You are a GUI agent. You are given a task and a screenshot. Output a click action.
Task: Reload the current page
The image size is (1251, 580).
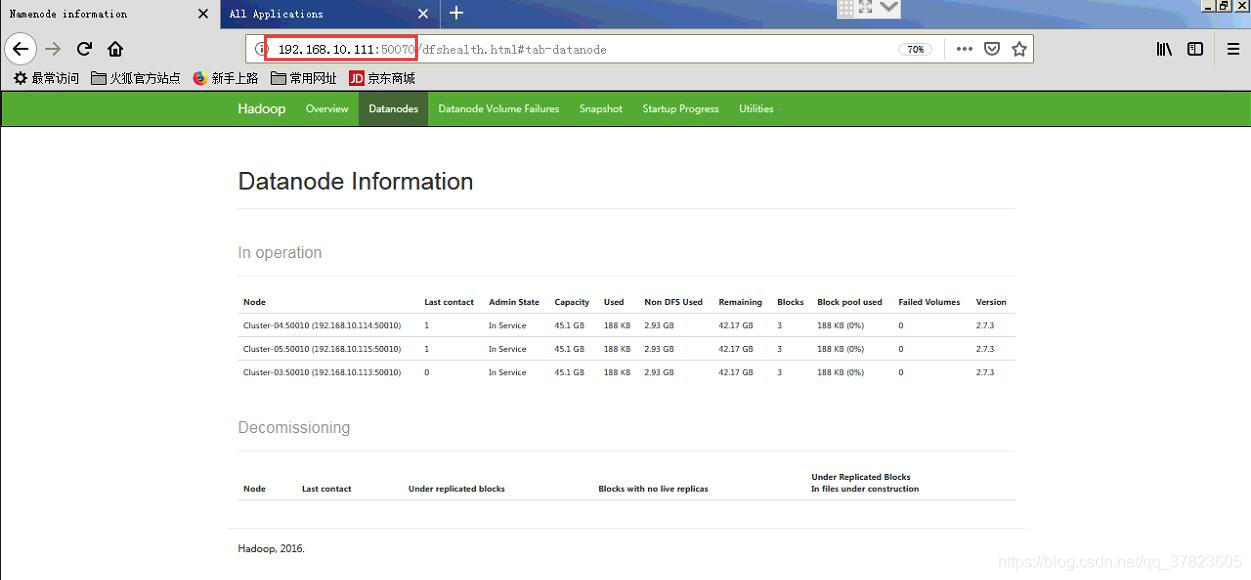pos(85,48)
